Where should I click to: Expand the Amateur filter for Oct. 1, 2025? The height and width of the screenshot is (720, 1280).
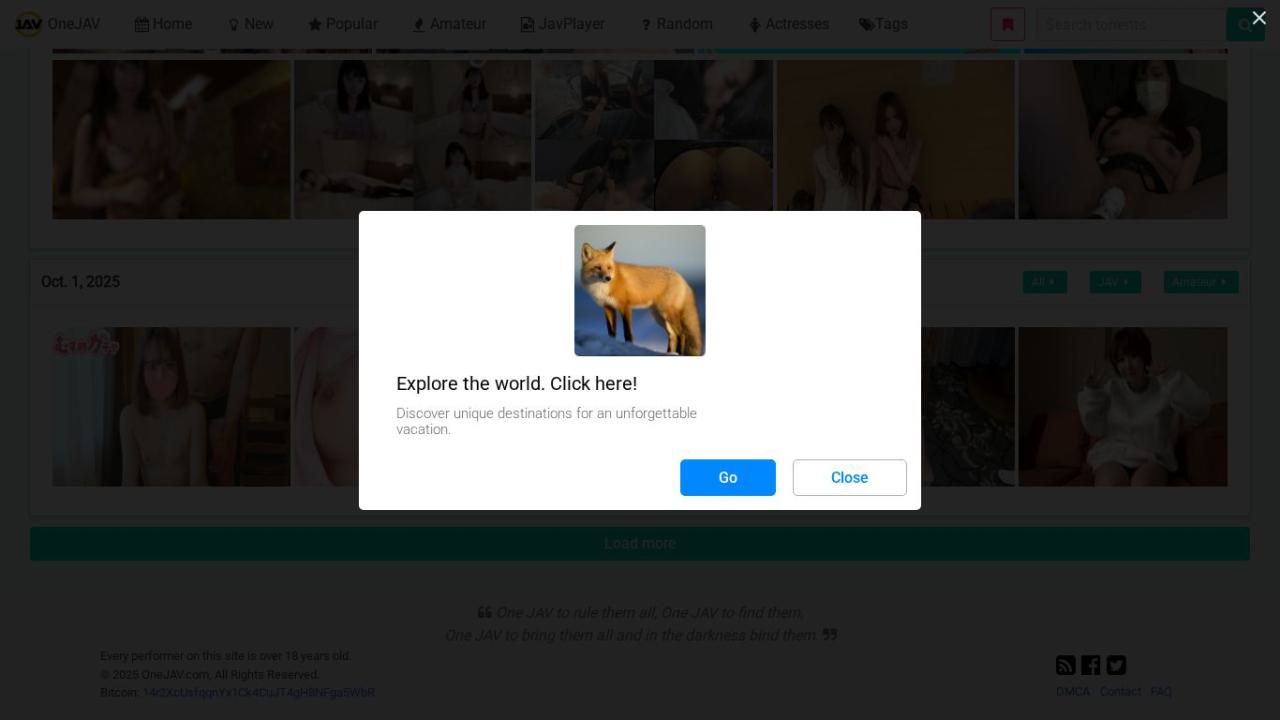click(x=1200, y=282)
